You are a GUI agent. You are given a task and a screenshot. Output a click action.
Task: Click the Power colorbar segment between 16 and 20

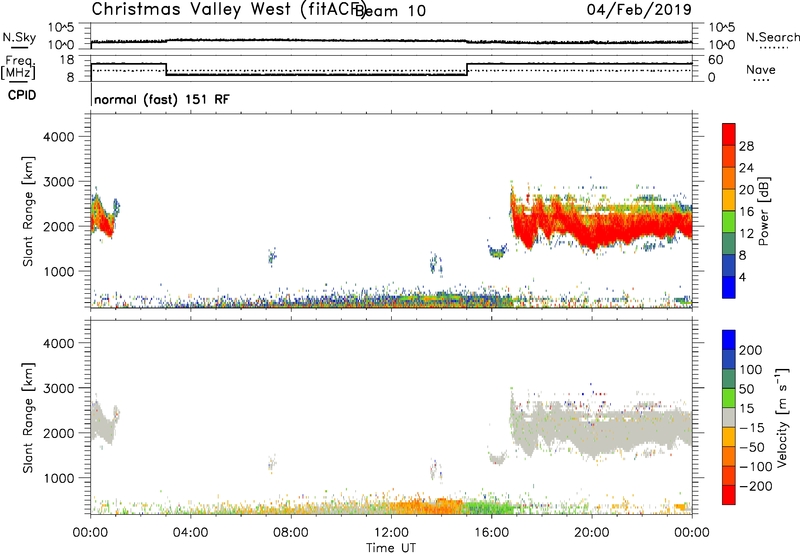click(729, 200)
